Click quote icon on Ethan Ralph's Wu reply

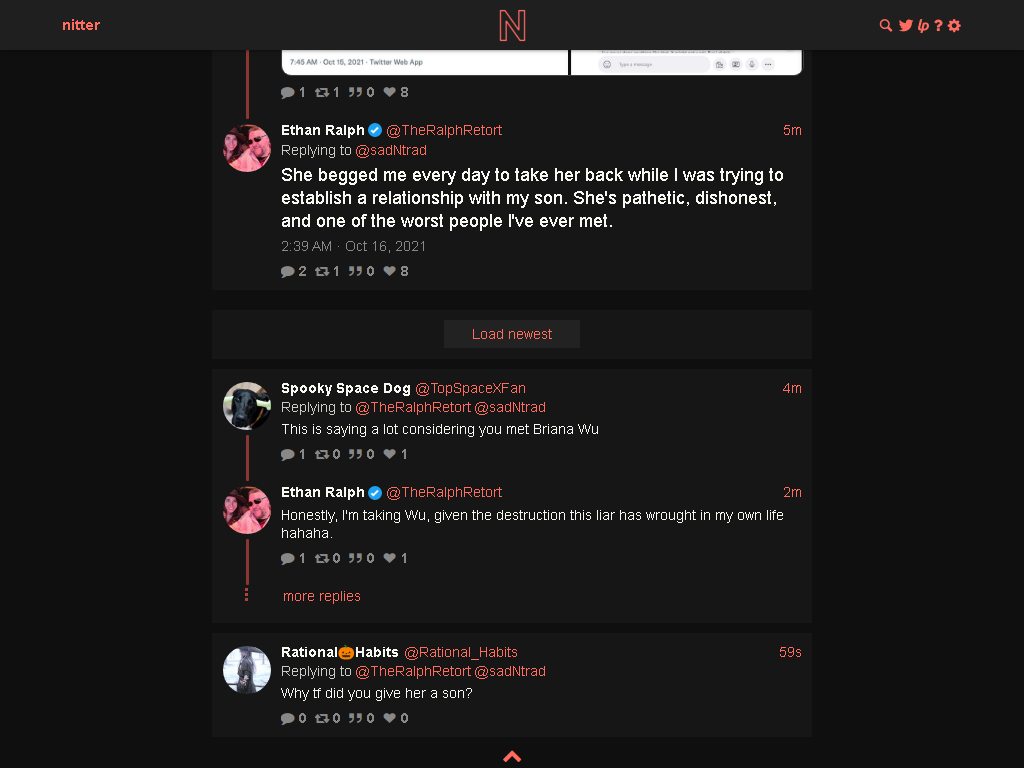click(355, 558)
